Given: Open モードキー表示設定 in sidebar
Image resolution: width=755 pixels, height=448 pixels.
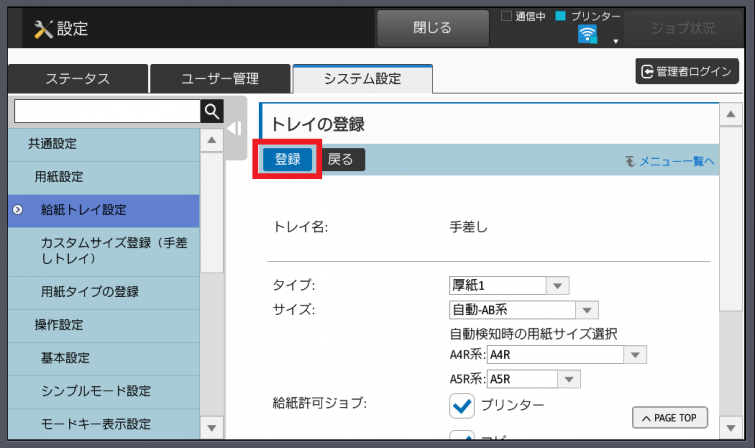Looking at the screenshot, I should 104,424.
